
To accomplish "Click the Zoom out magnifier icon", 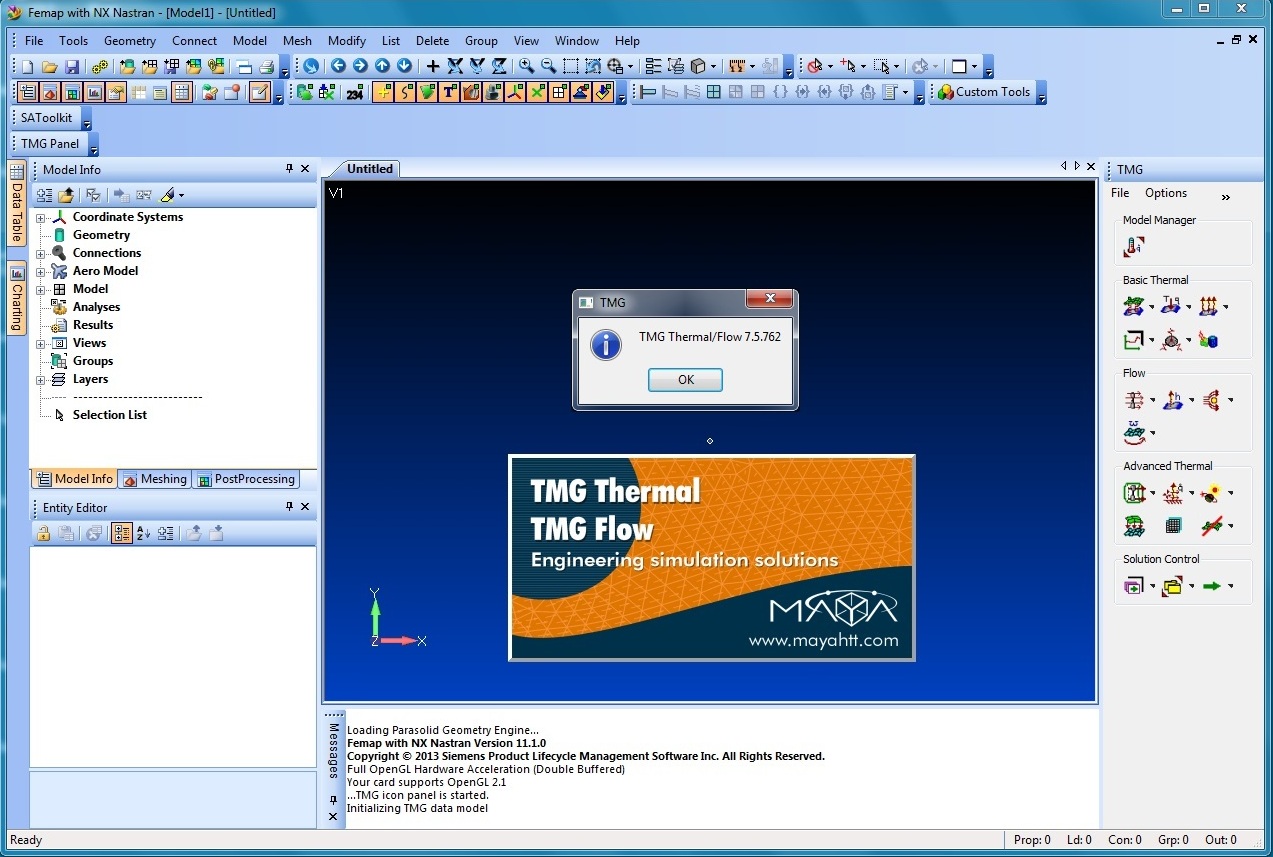I will [548, 67].
